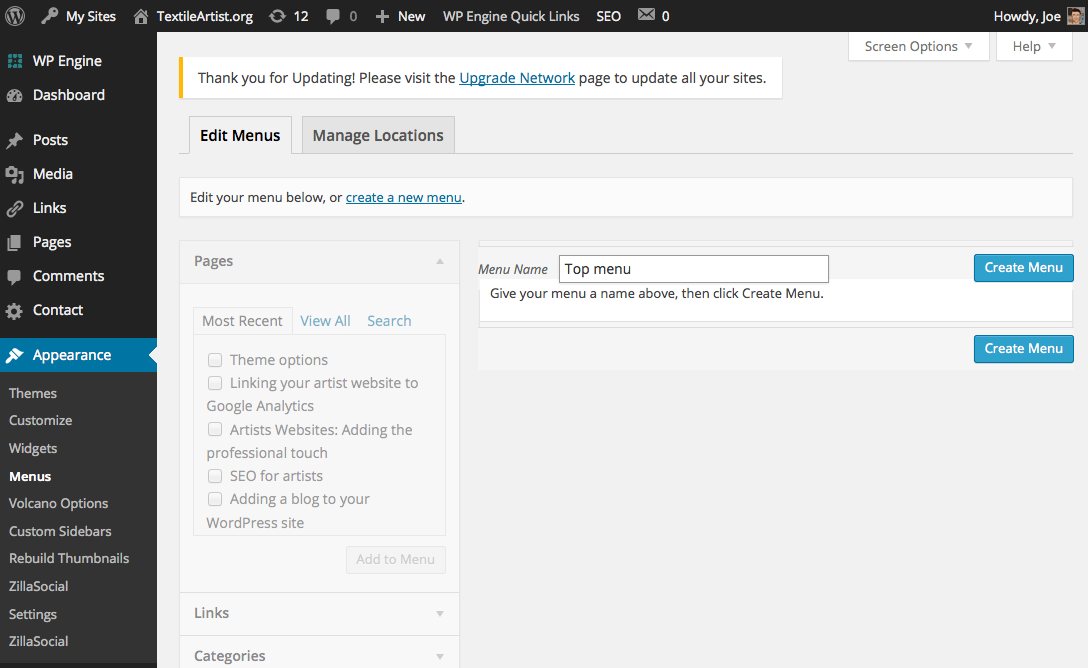1088x668 pixels.
Task: Select the Search pages tab
Action: click(x=389, y=321)
